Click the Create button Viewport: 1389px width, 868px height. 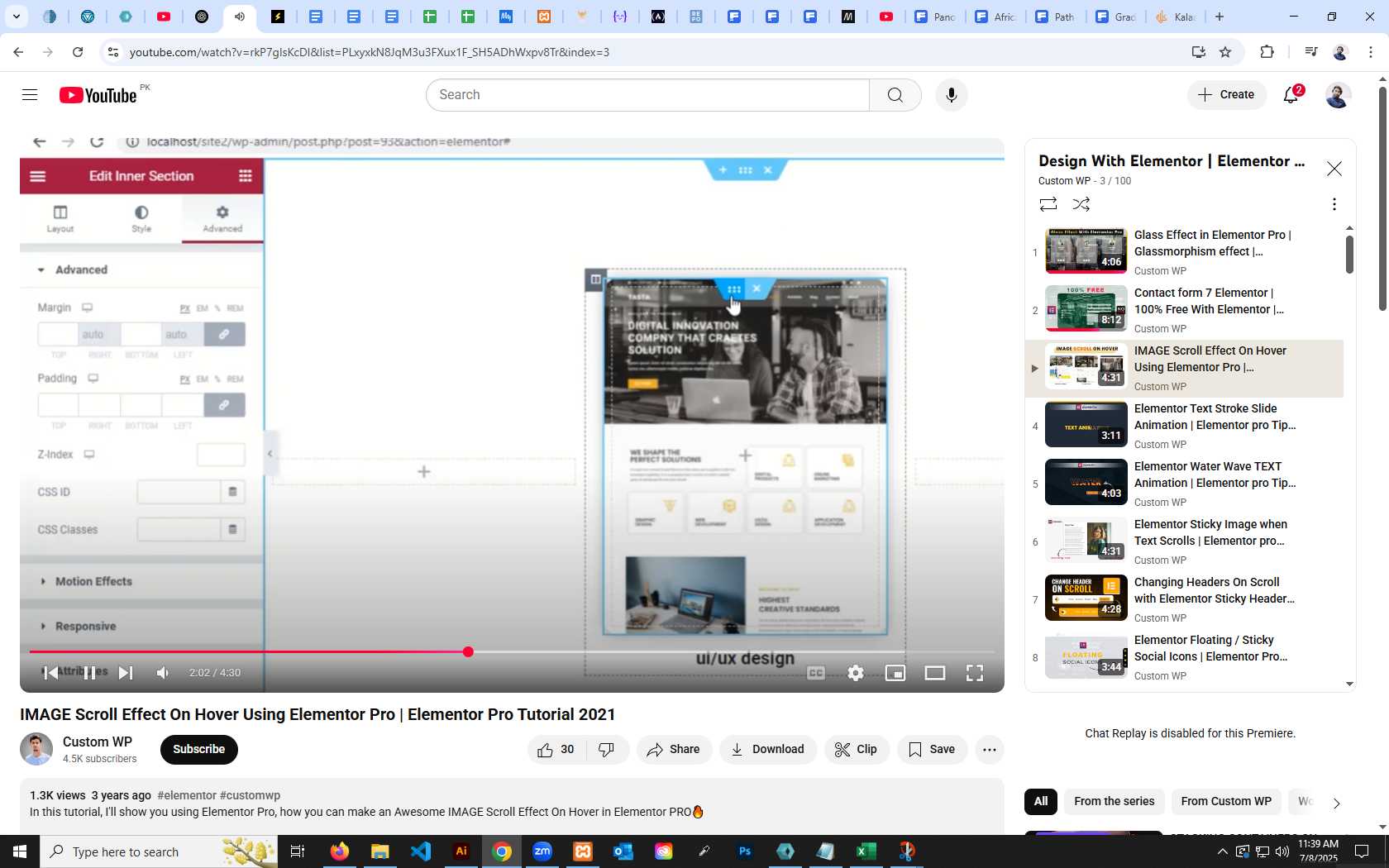(x=1227, y=95)
